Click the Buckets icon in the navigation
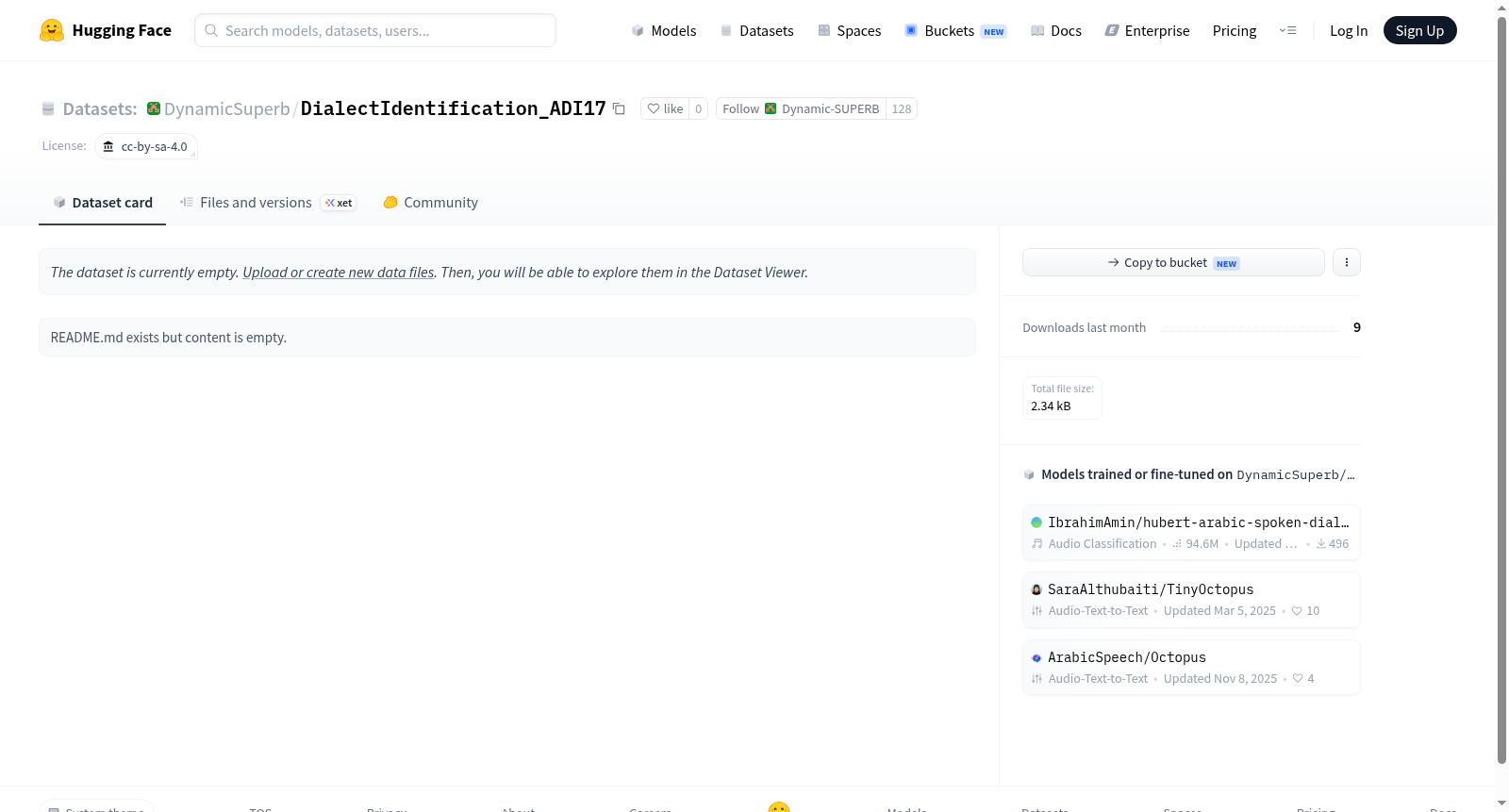This screenshot has height=812, width=1509. (911, 30)
